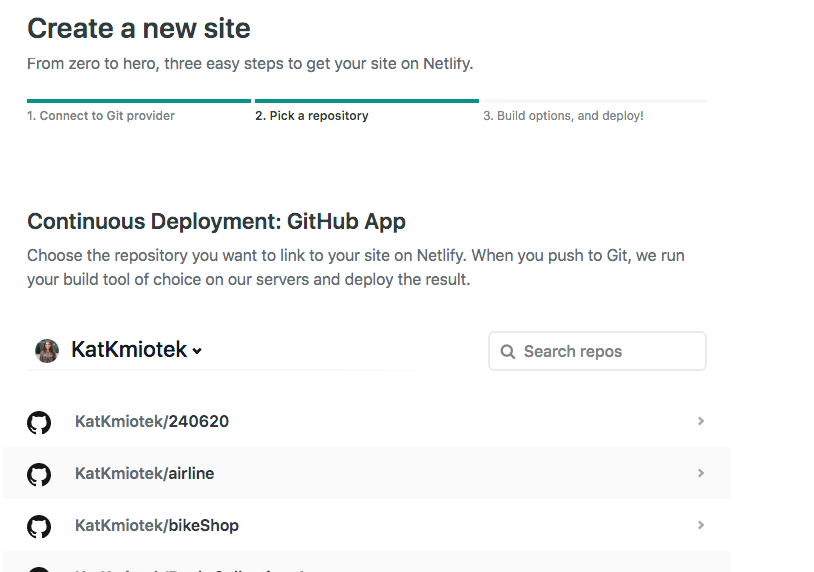Choose the KatKmiotek/airline repository

367,473
